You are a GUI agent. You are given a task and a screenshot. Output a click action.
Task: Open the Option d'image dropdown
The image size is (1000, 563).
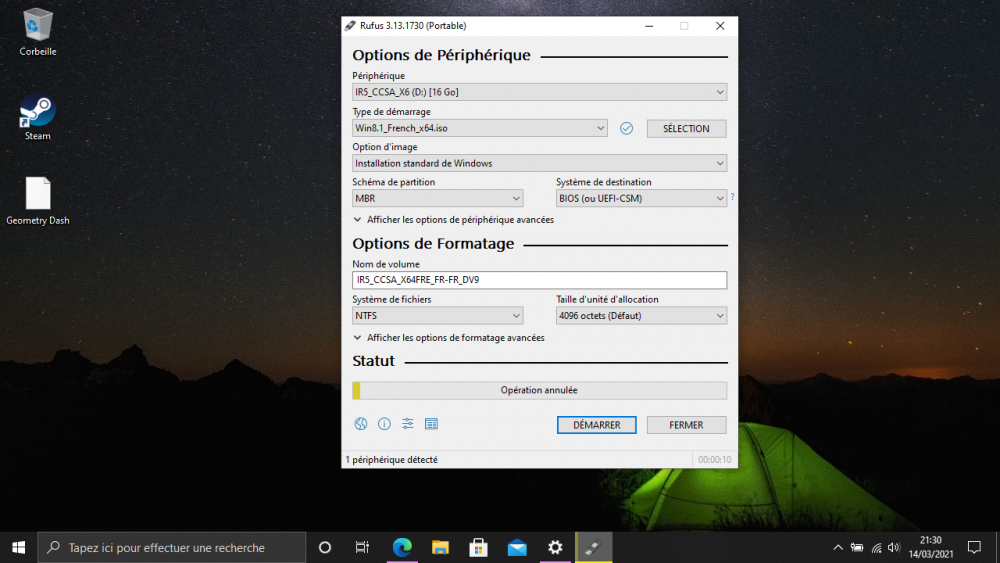539,163
